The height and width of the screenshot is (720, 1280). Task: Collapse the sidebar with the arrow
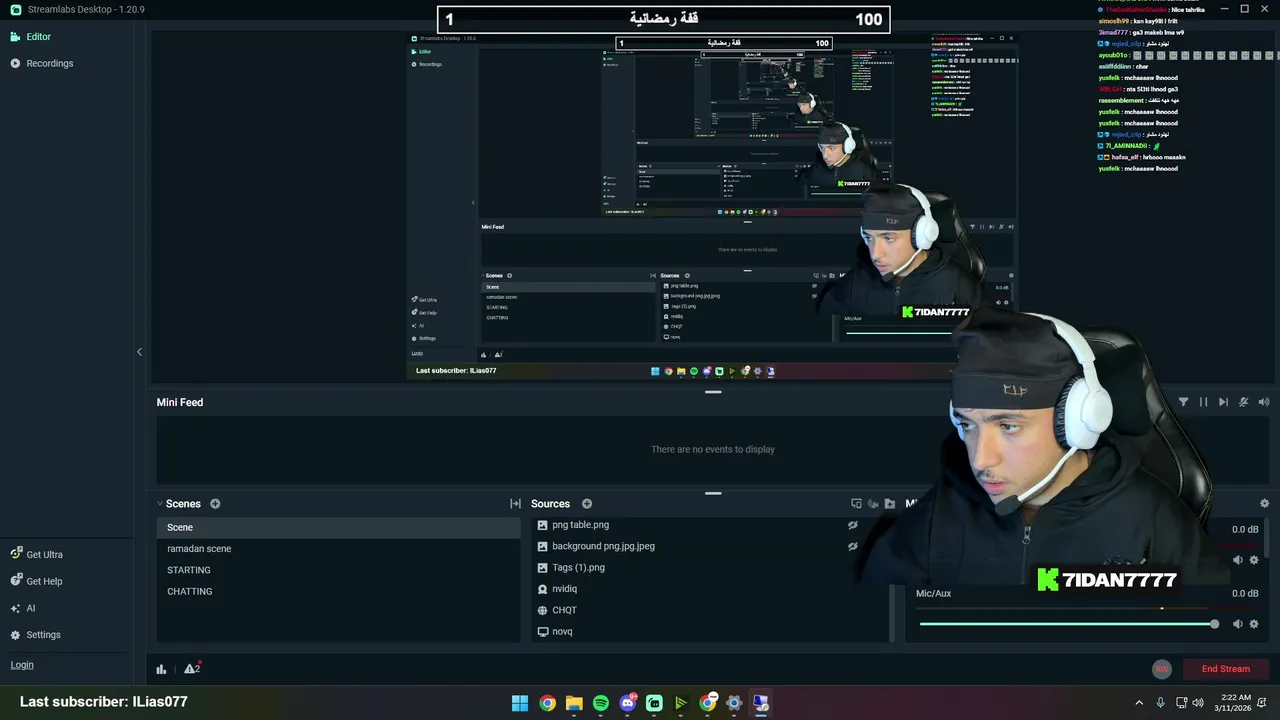pyautogui.click(x=139, y=352)
